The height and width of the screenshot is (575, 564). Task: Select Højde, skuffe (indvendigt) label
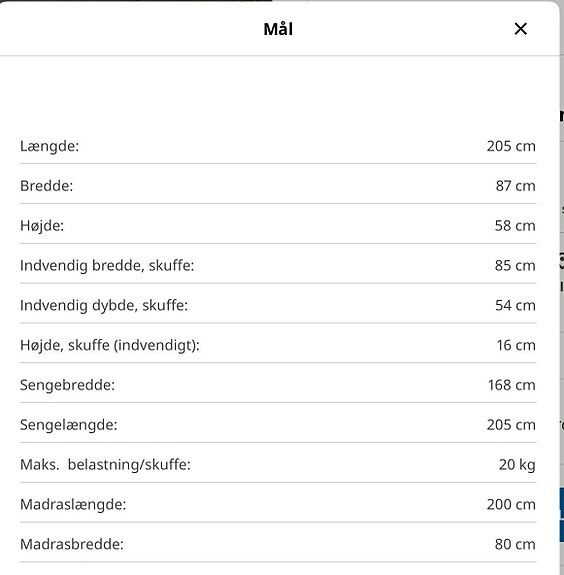[x=110, y=345]
